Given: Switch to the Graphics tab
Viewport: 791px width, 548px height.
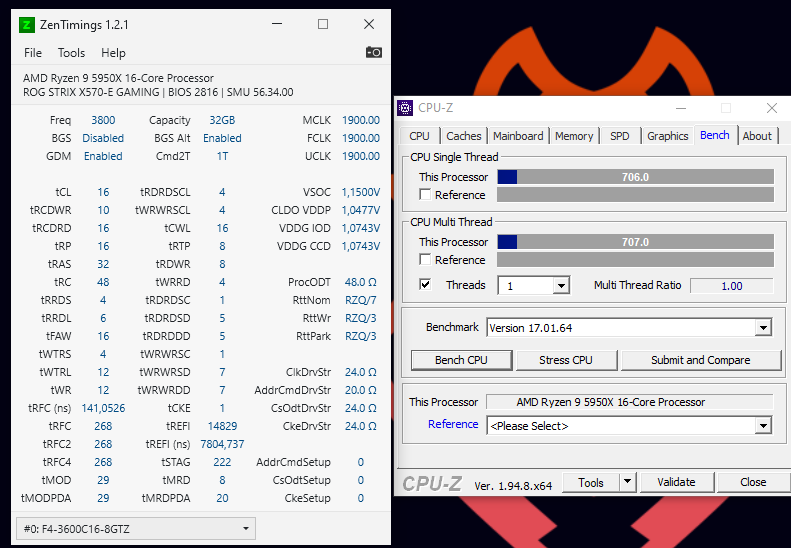Looking at the screenshot, I should (x=667, y=136).
